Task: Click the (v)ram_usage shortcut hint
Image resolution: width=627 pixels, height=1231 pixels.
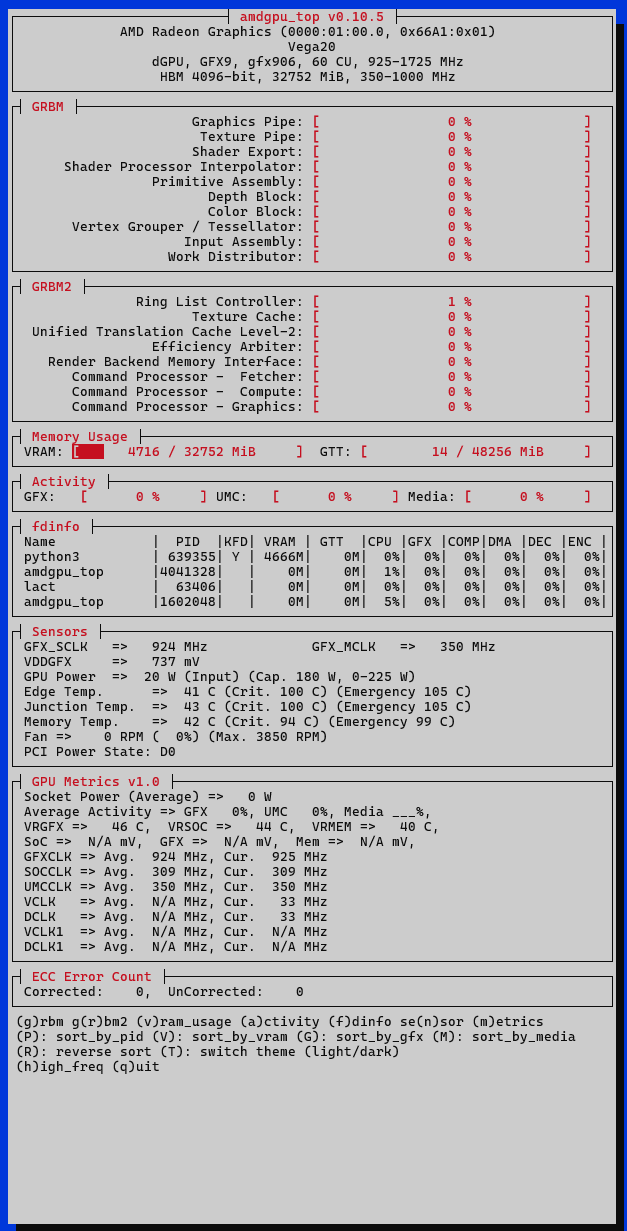Action: point(184,1021)
